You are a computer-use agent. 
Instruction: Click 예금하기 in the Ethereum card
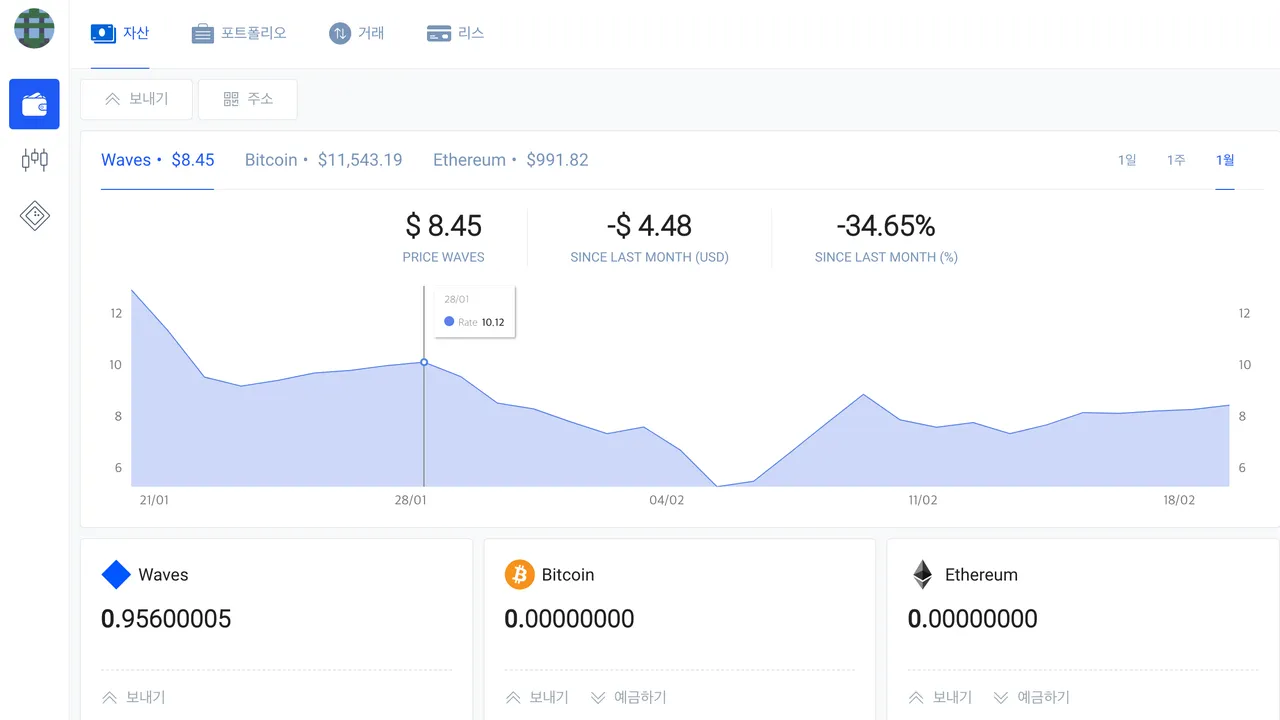1031,697
